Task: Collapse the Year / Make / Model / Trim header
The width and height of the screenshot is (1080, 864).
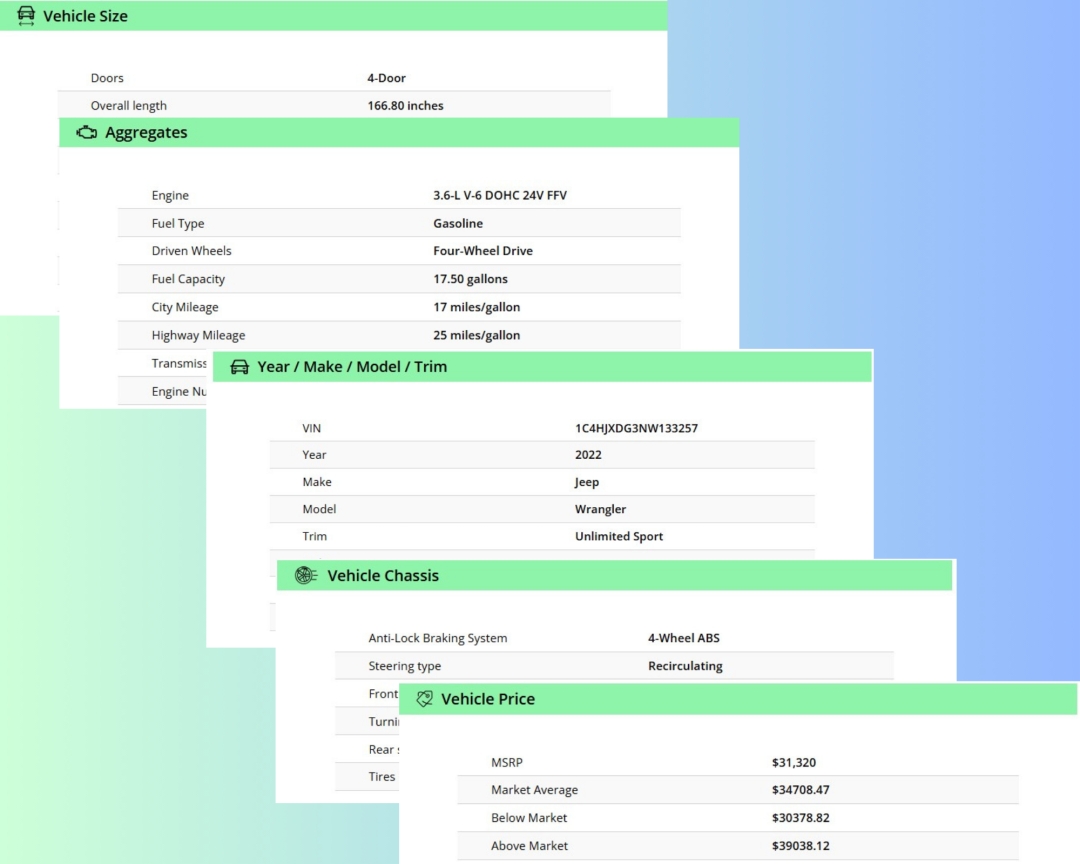Action: (352, 367)
